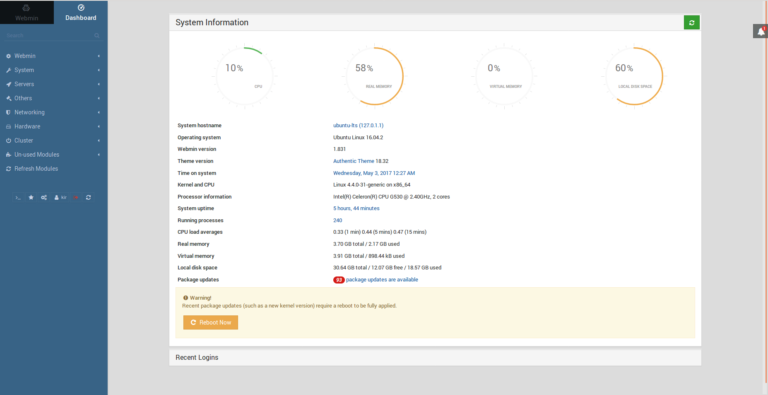Click the Local Disk Space gauge
Viewport: 768px width, 395px height.
[634, 76]
